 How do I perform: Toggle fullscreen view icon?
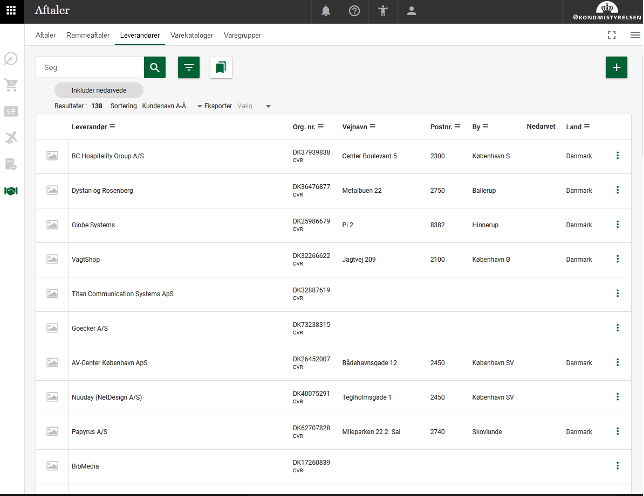(x=612, y=35)
